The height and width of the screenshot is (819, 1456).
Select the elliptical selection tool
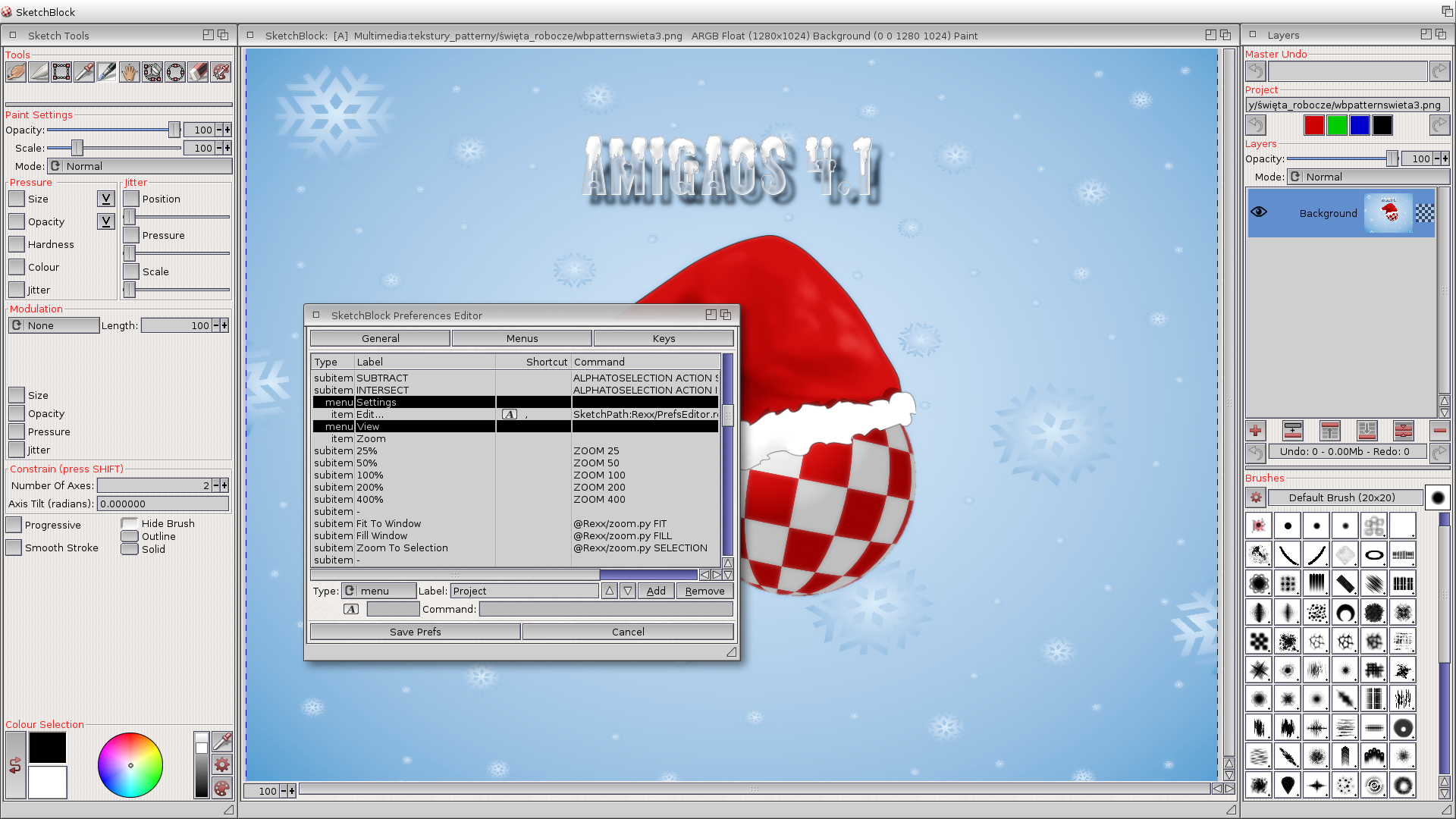tap(175, 72)
